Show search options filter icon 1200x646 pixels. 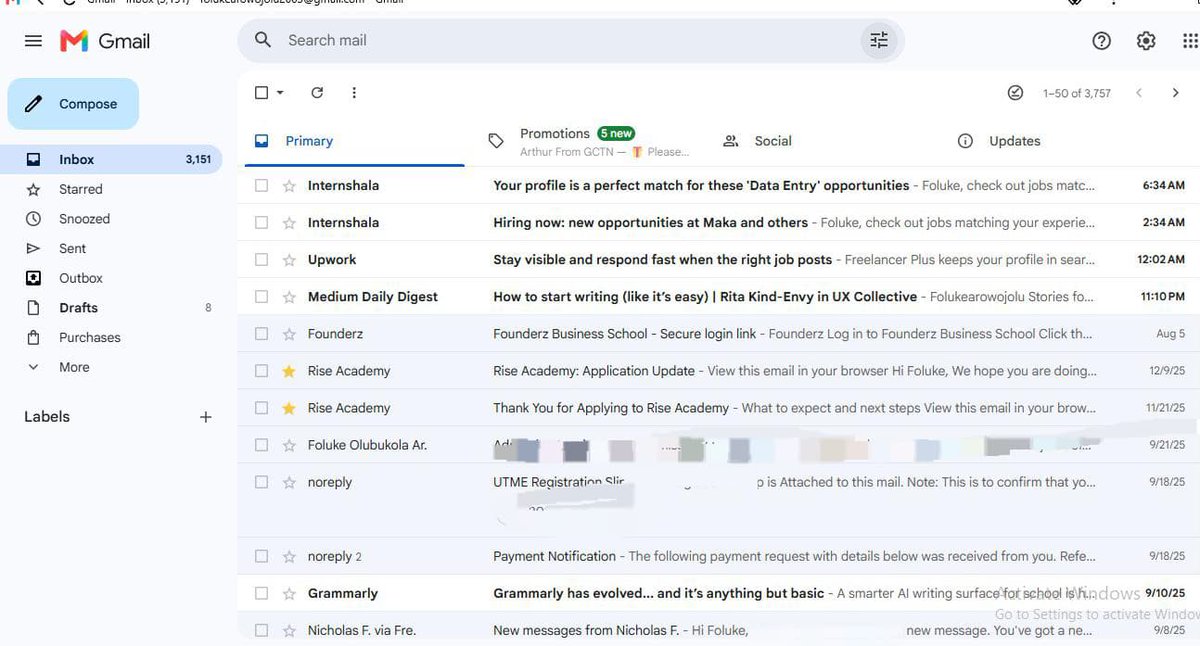tap(879, 40)
